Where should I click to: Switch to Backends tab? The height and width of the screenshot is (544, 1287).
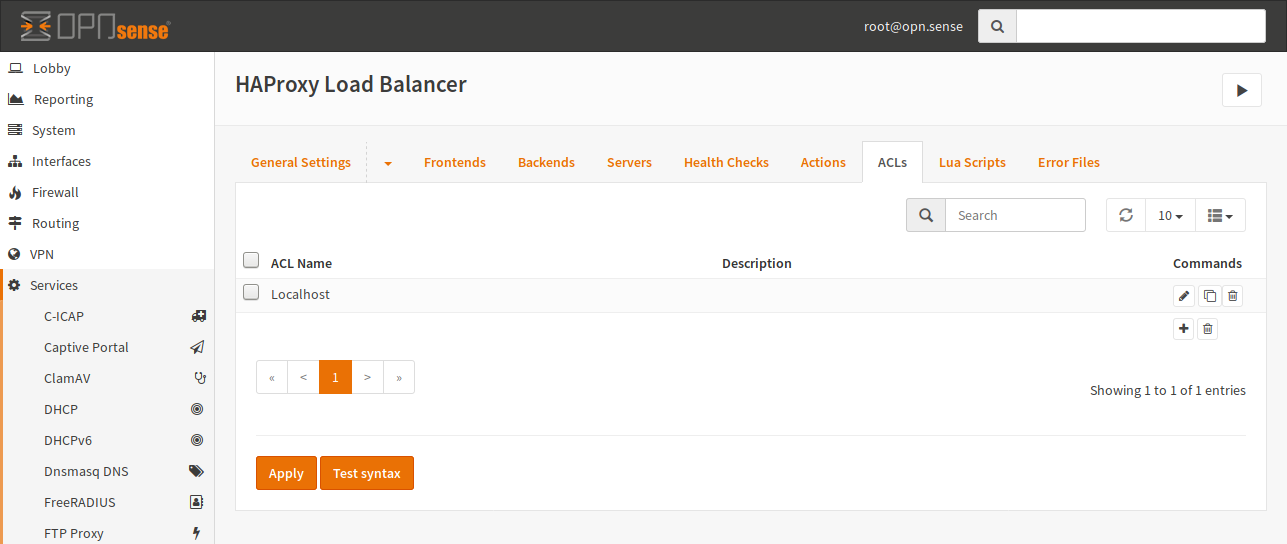pos(546,162)
